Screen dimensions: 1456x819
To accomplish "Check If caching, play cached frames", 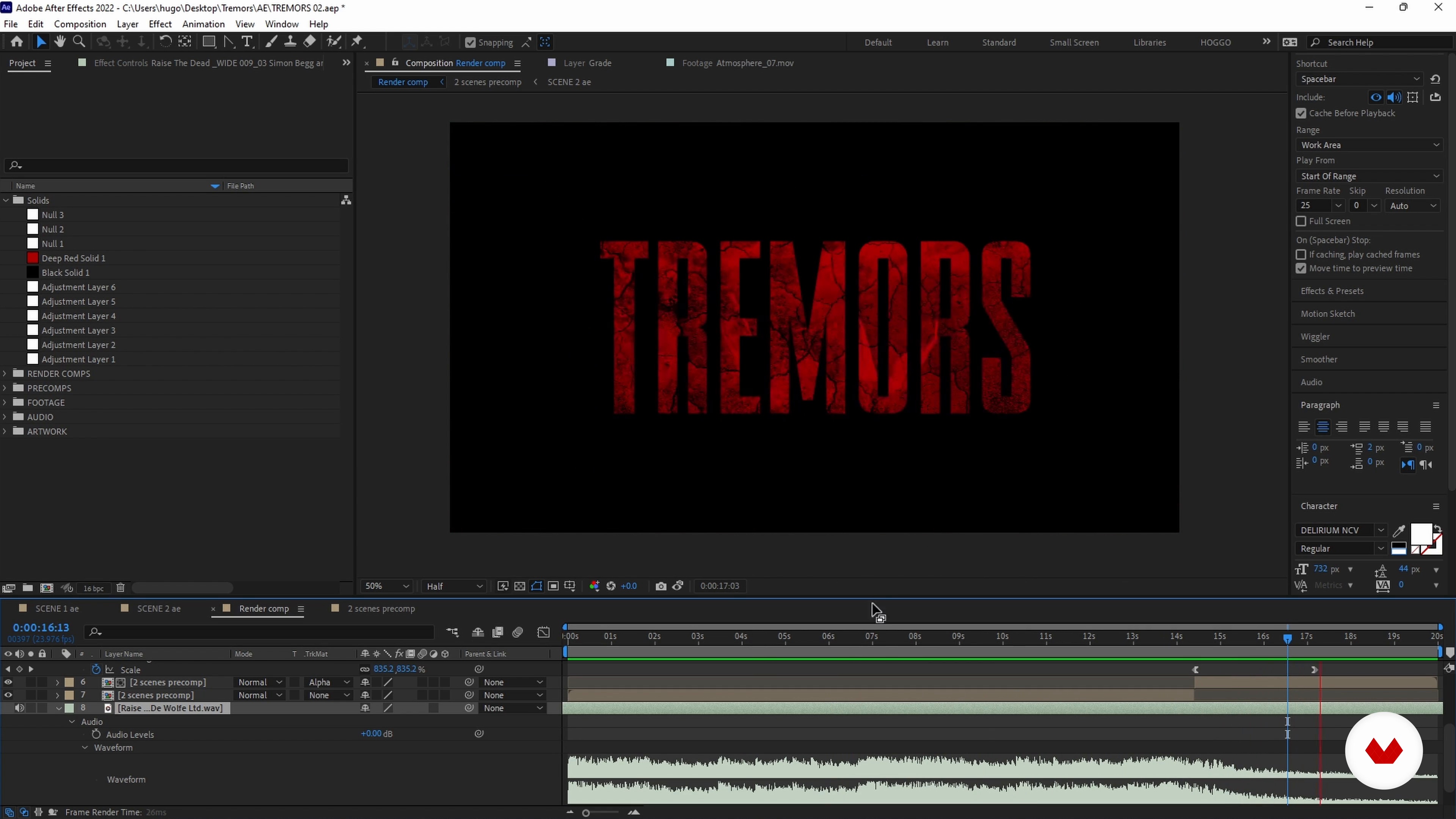I will [1301, 254].
